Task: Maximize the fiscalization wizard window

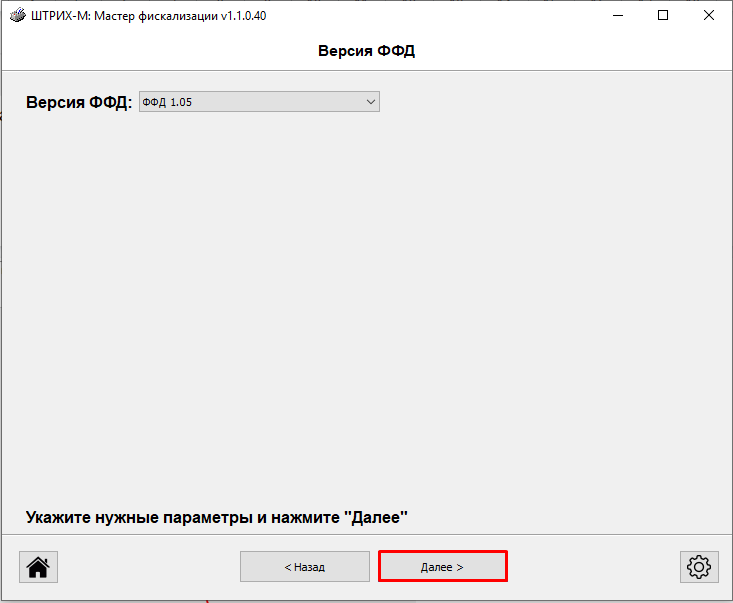Action: pos(662,16)
